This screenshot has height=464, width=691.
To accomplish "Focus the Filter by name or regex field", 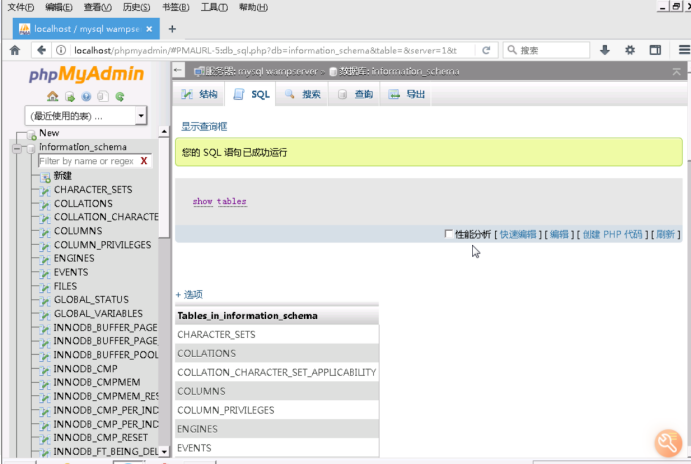I will coord(88,161).
